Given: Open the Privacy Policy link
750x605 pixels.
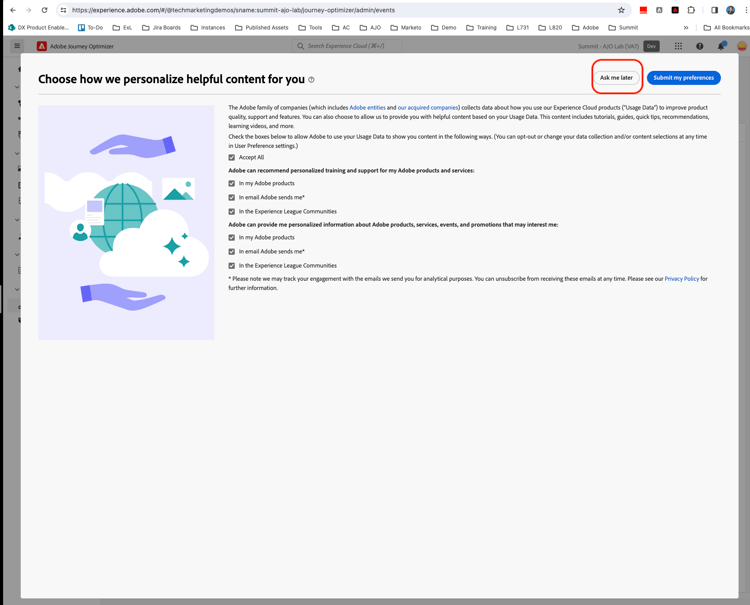Looking at the screenshot, I should 682,279.
